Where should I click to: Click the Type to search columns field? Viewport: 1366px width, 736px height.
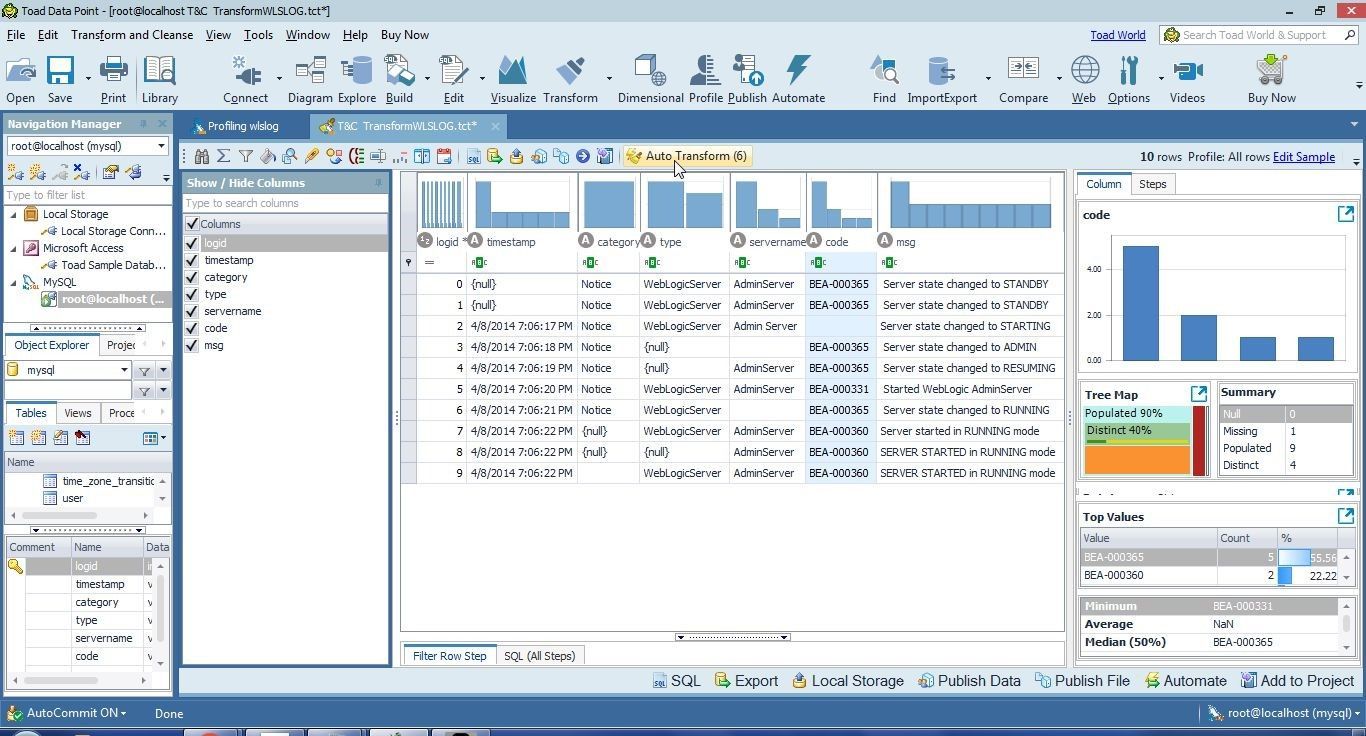click(x=285, y=203)
